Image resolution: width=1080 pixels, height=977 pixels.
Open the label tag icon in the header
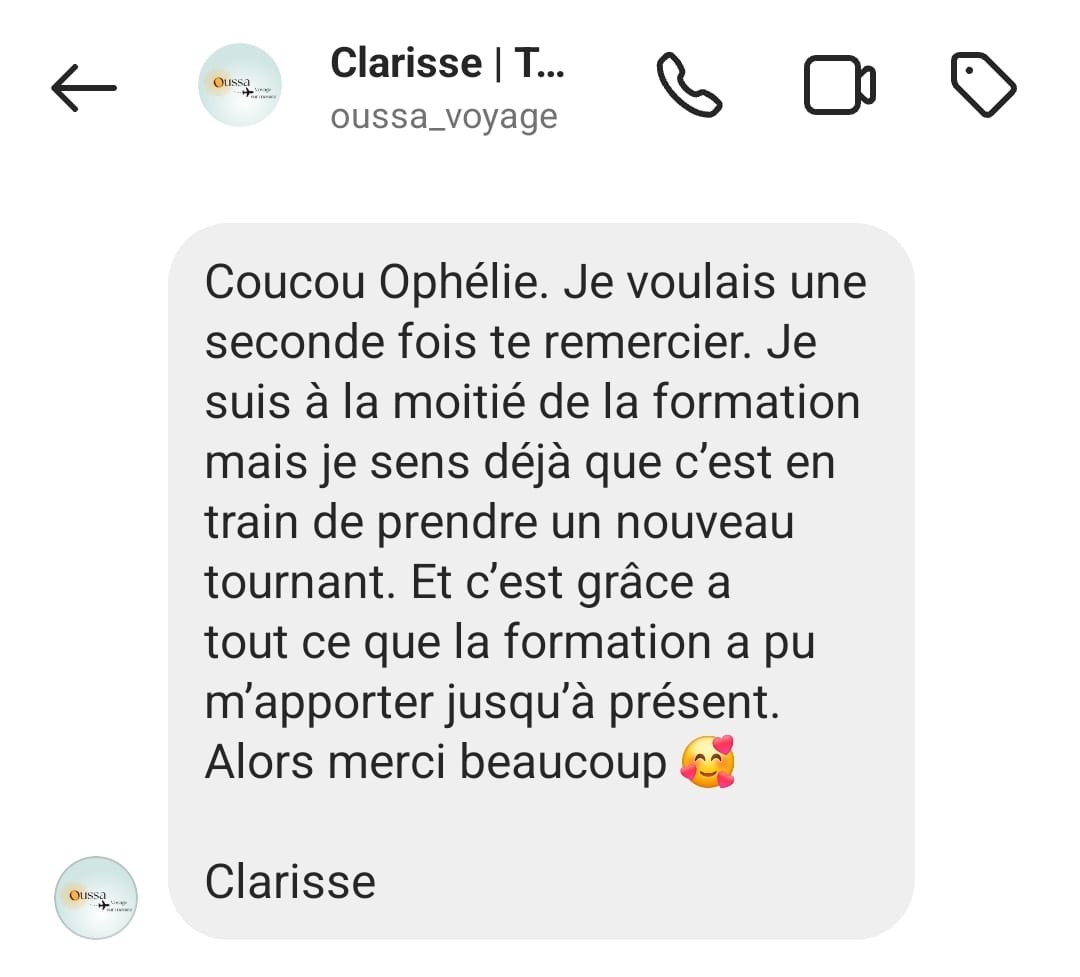click(984, 85)
